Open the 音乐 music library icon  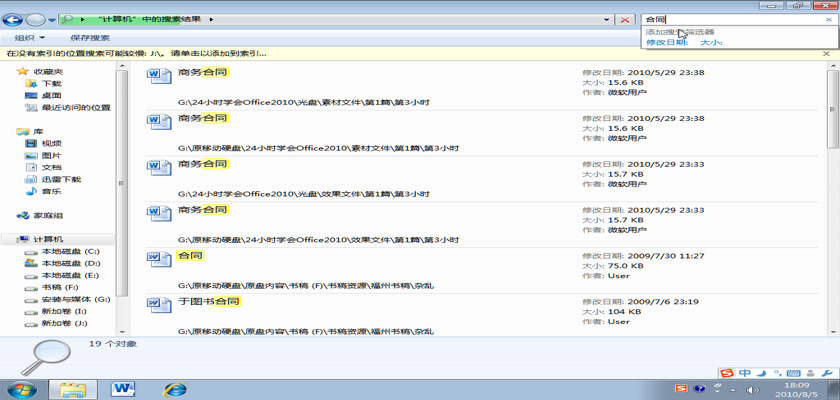click(x=32, y=191)
